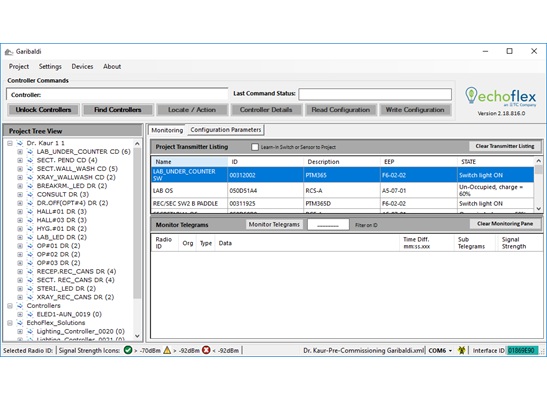Click the HYG.#01 DR node icon
The height and width of the screenshot is (400, 547).
pos(30,229)
